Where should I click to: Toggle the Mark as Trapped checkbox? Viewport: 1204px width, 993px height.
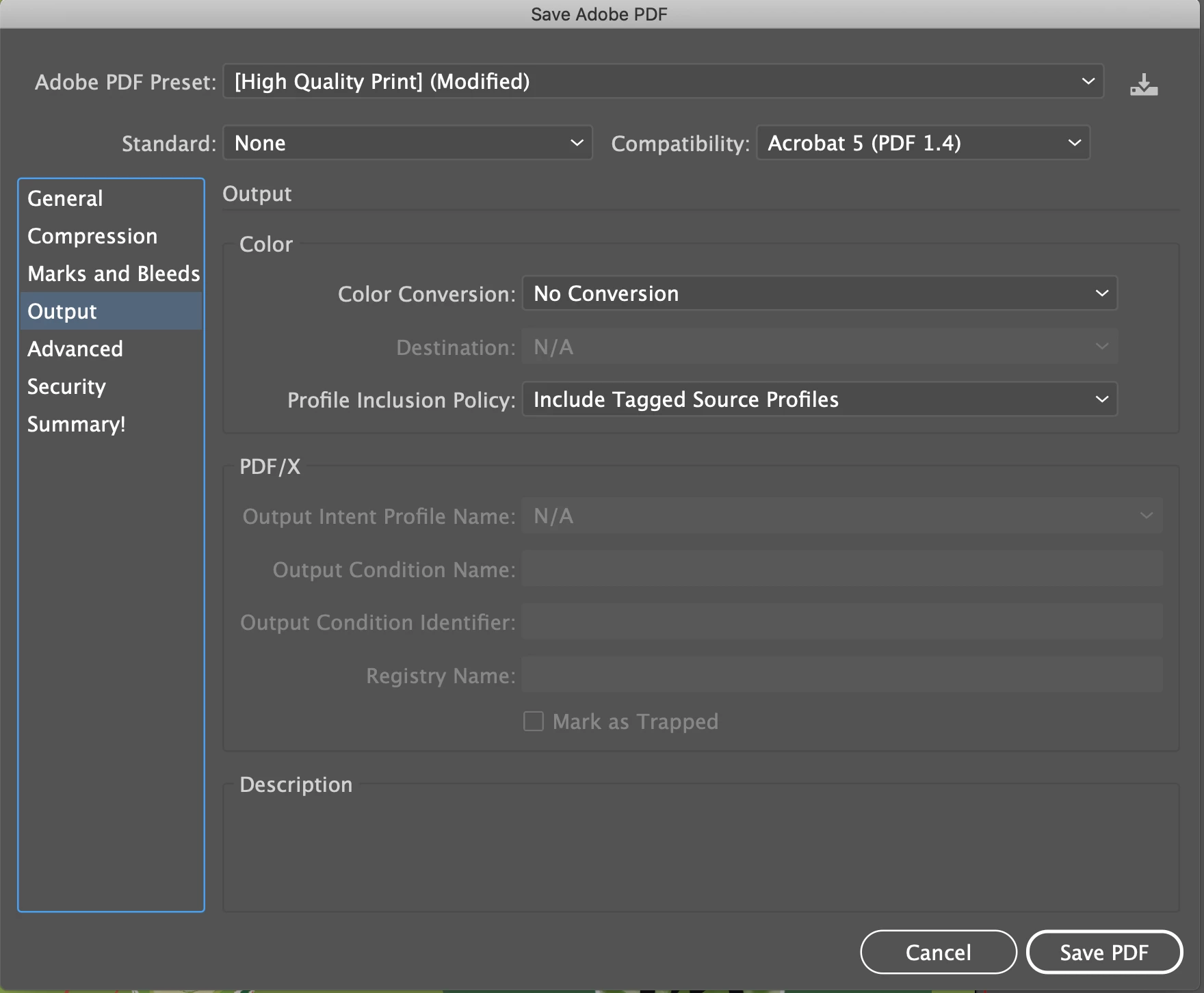(534, 721)
